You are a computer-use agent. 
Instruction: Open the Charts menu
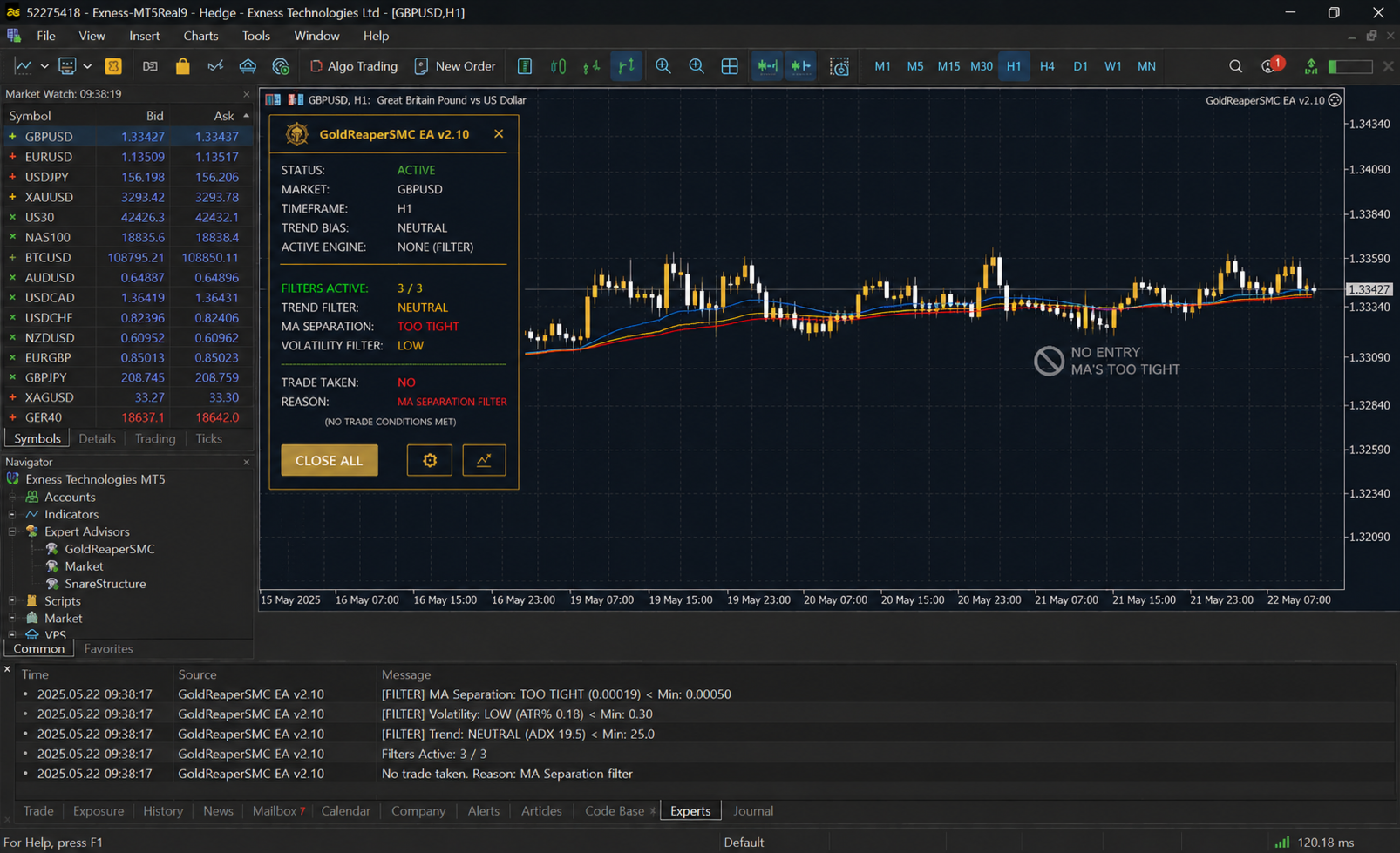pyautogui.click(x=200, y=36)
